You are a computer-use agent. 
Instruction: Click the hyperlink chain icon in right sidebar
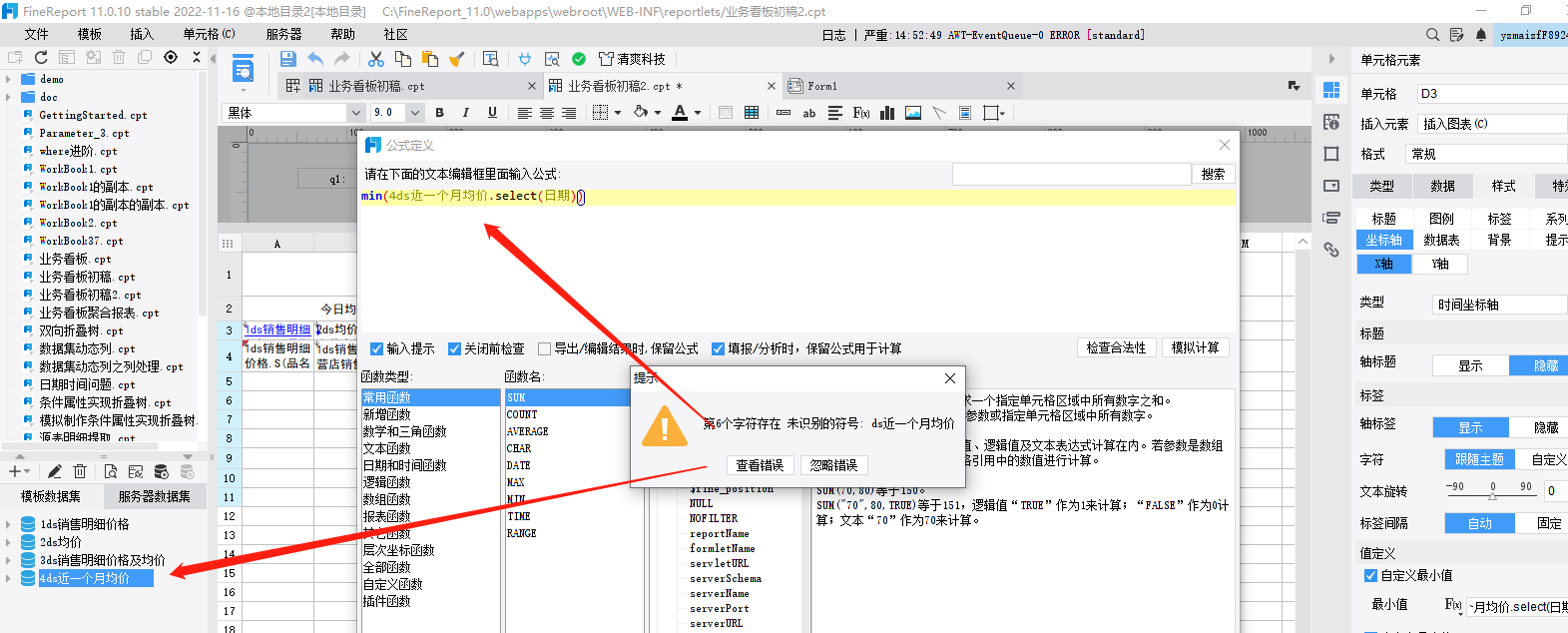pyautogui.click(x=1331, y=250)
